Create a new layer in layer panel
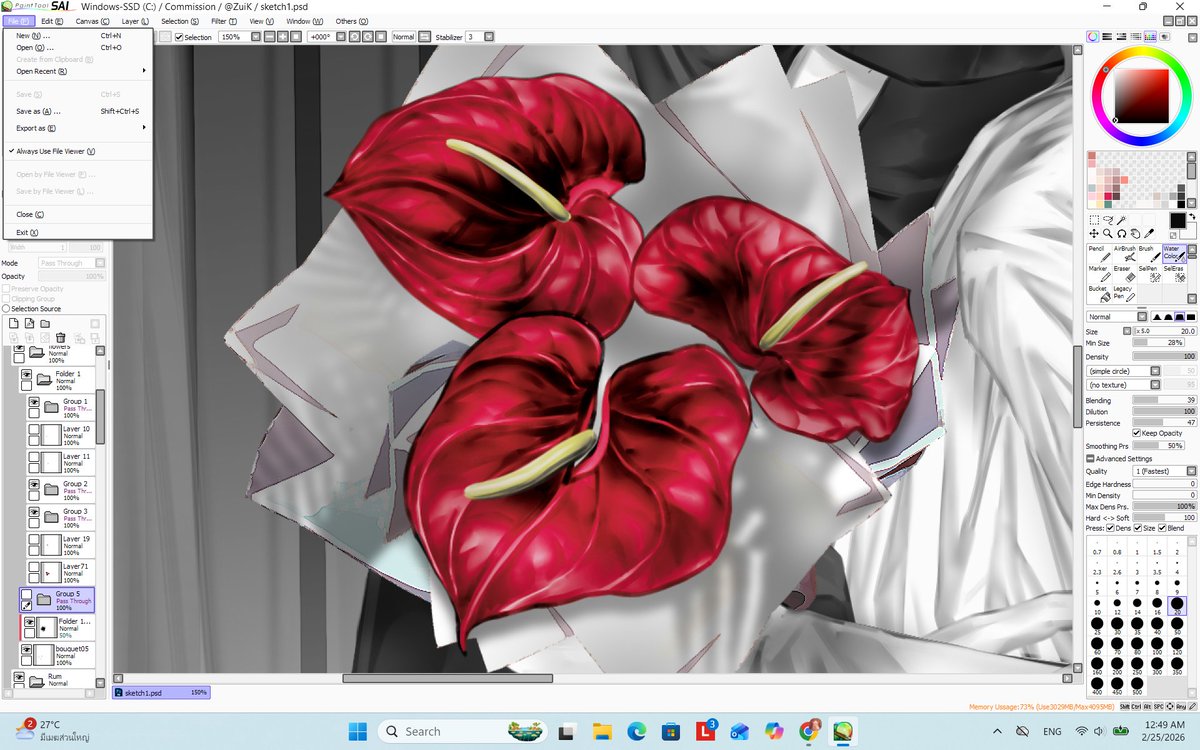This screenshot has height=750, width=1200. click(x=14, y=324)
